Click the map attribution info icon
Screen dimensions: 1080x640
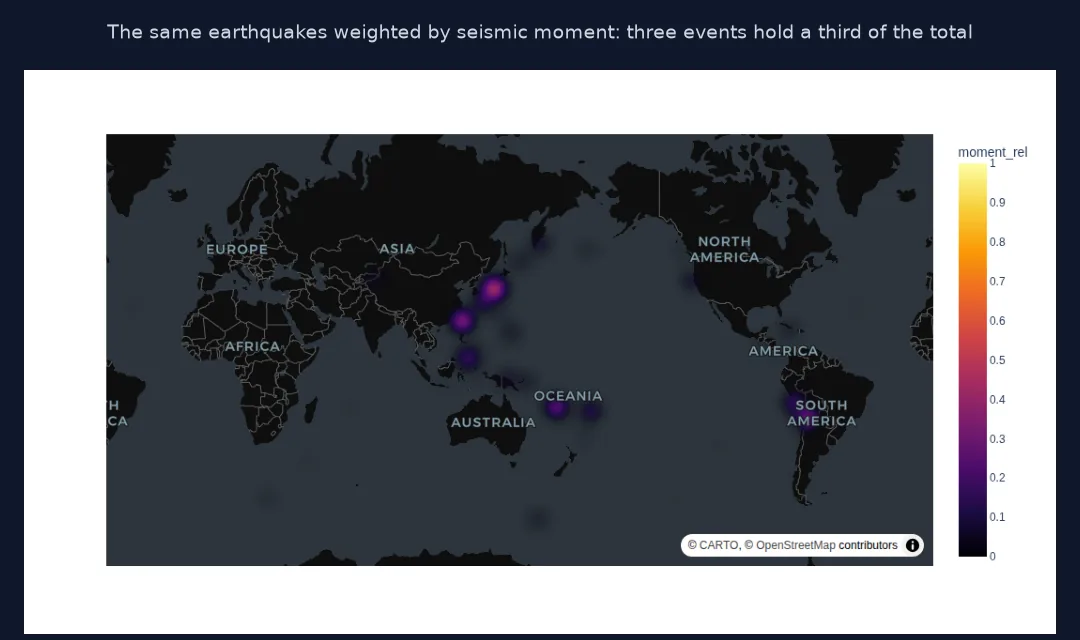[x=912, y=545]
